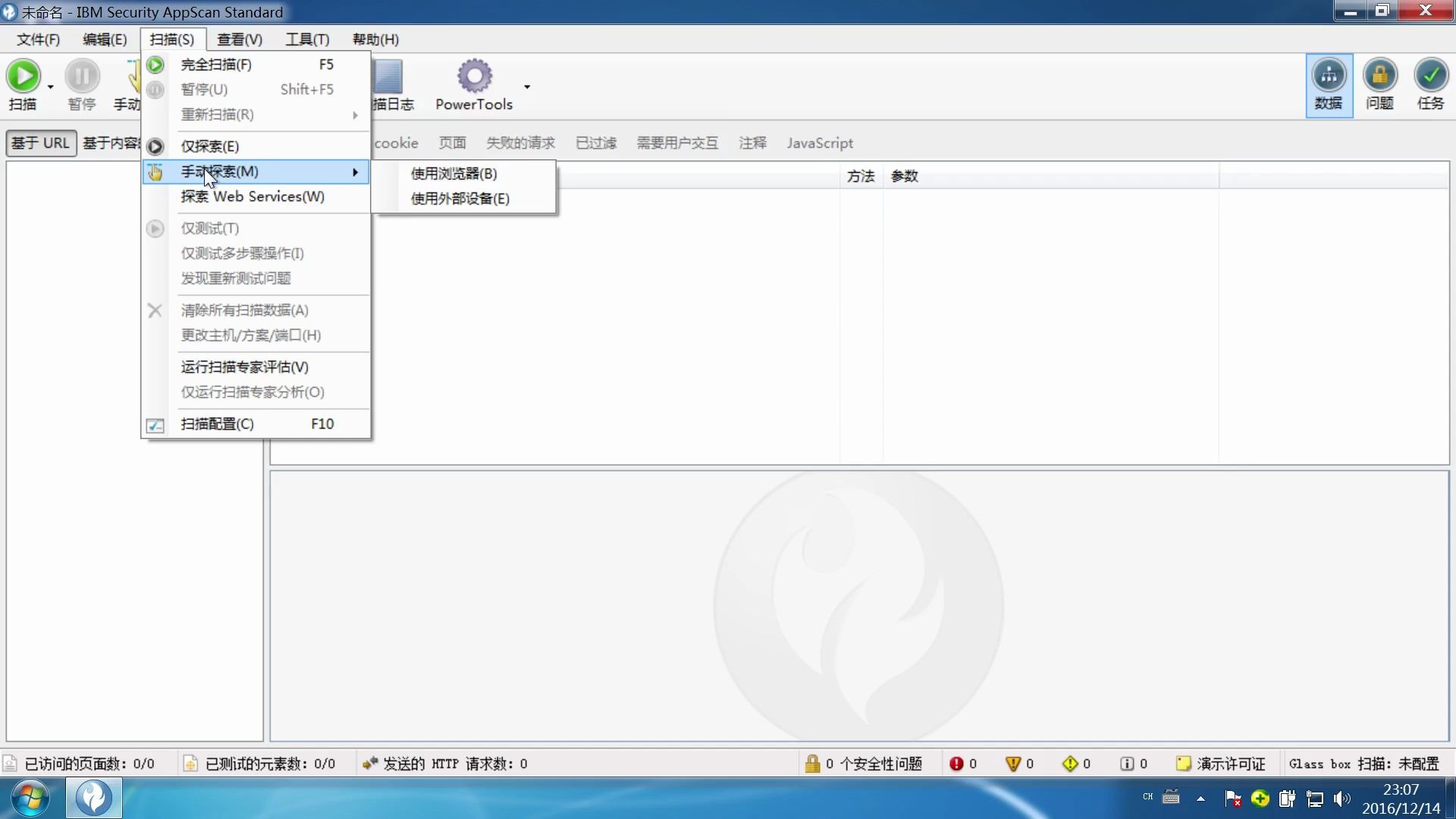Select the 基于 URL tab
Image resolution: width=1456 pixels, height=819 pixels.
tap(41, 143)
